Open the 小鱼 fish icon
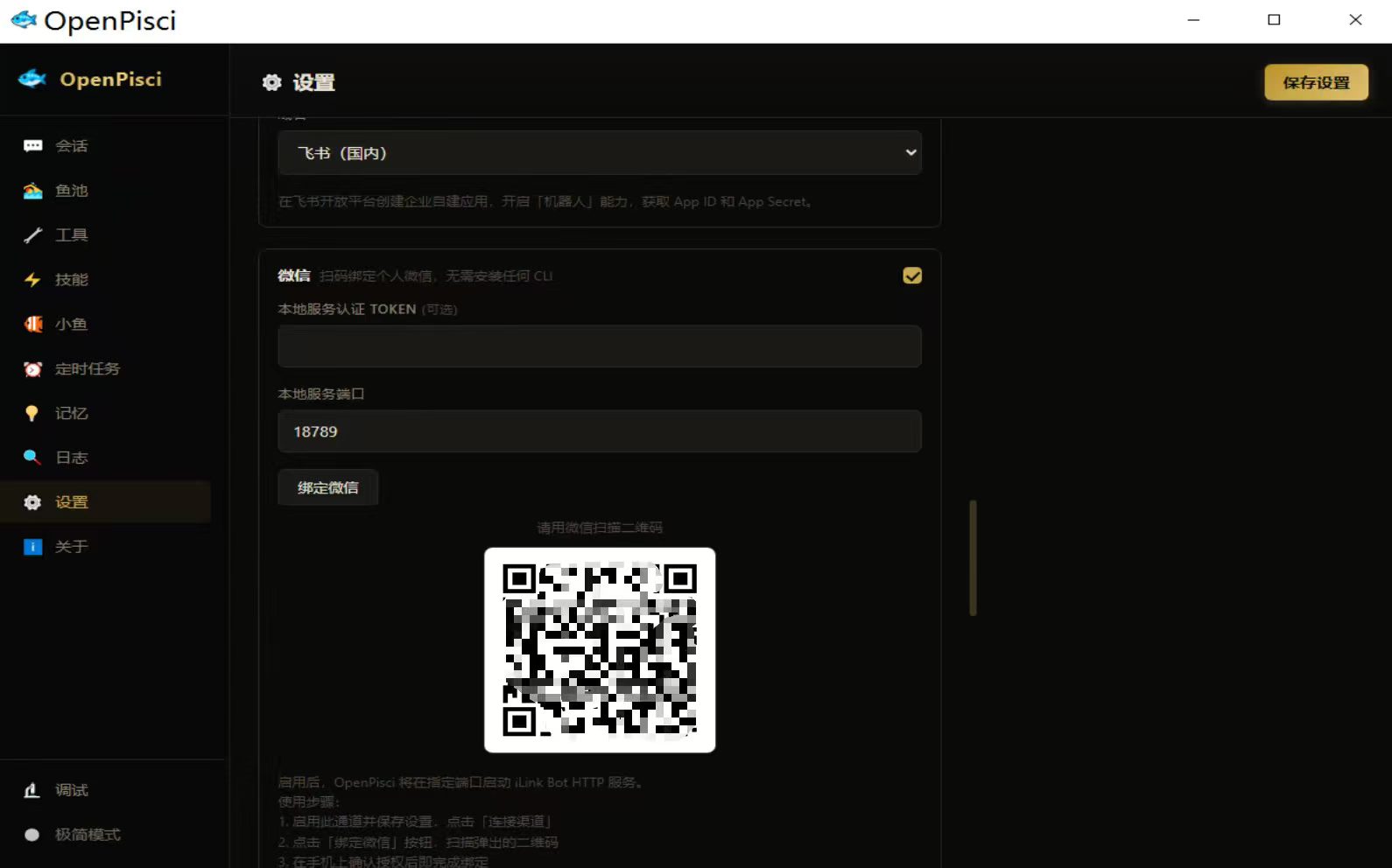 point(32,325)
